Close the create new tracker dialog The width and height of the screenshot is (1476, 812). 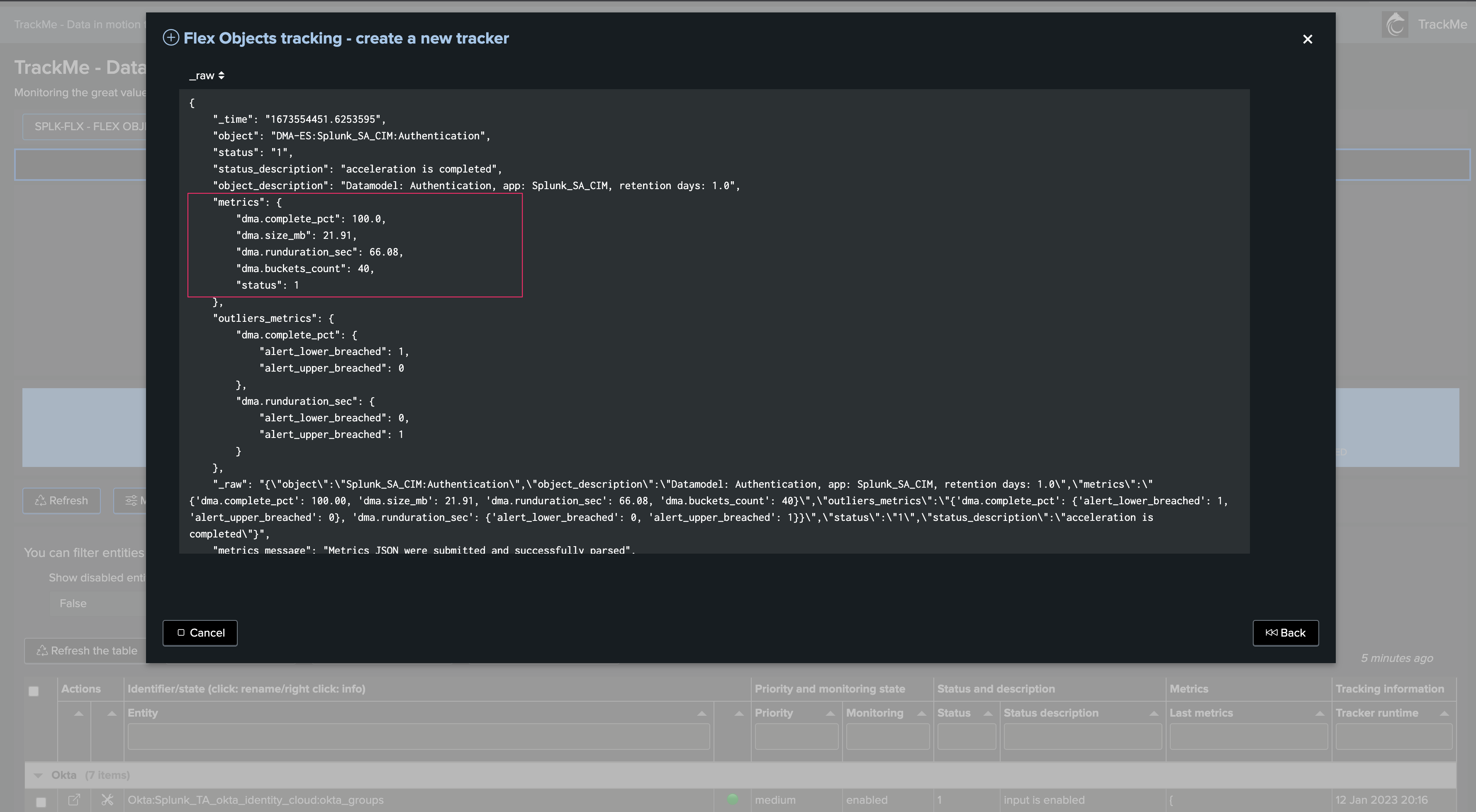coord(1307,39)
